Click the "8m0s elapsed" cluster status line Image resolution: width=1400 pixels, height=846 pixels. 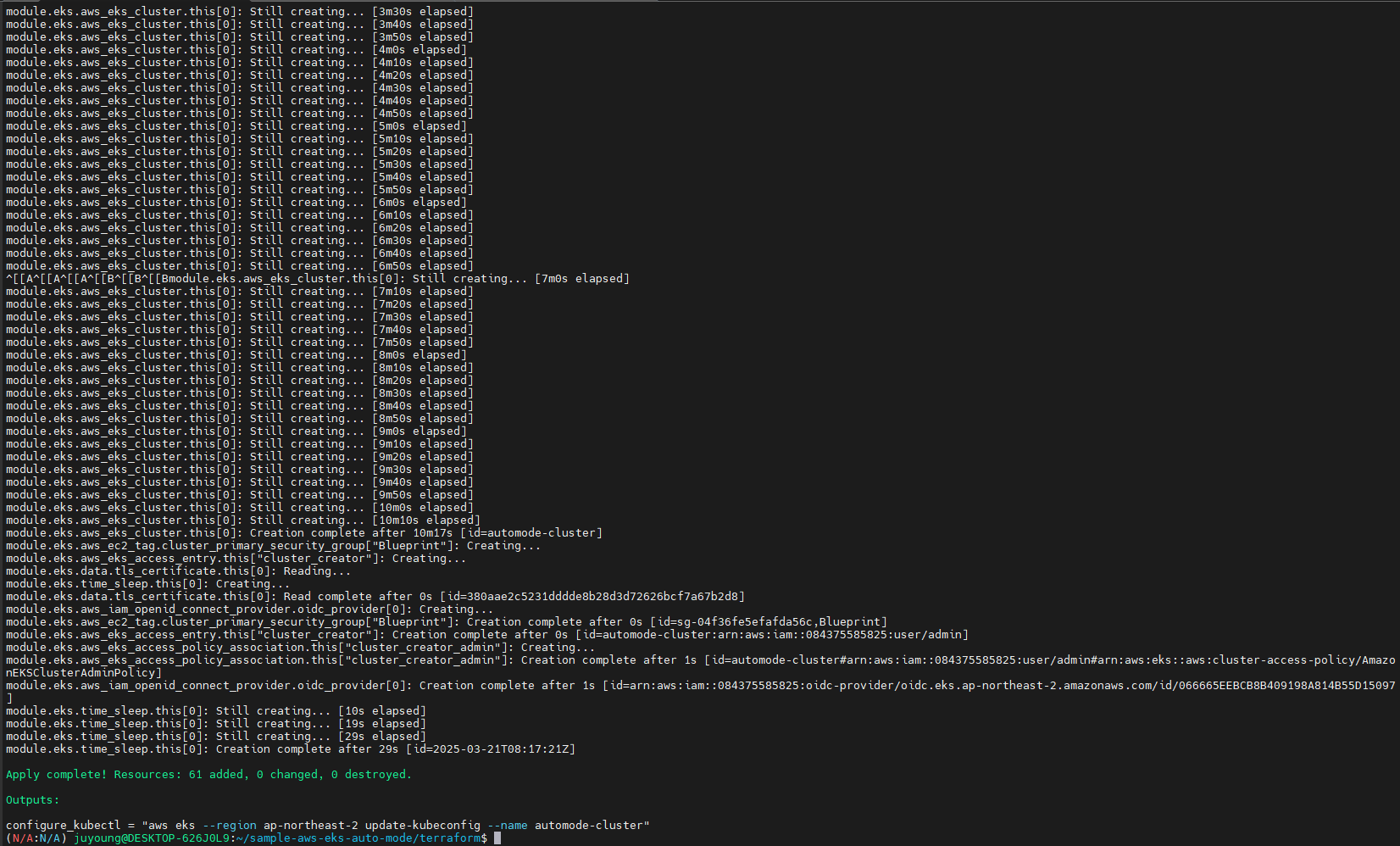coord(236,354)
